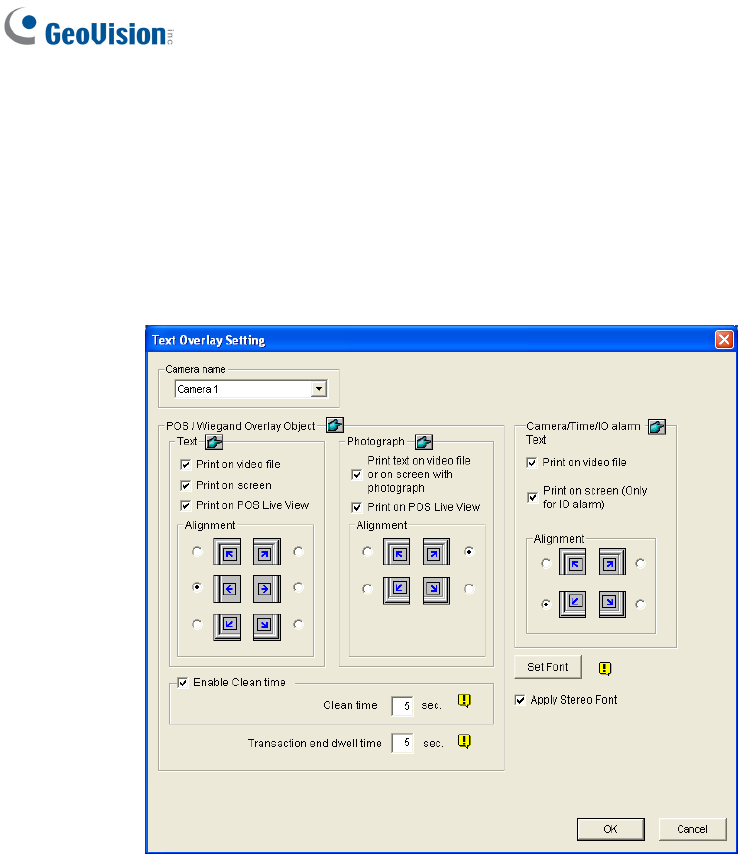This screenshot has height=854, width=738.
Task: Click the Set Font button
Action: (548, 667)
